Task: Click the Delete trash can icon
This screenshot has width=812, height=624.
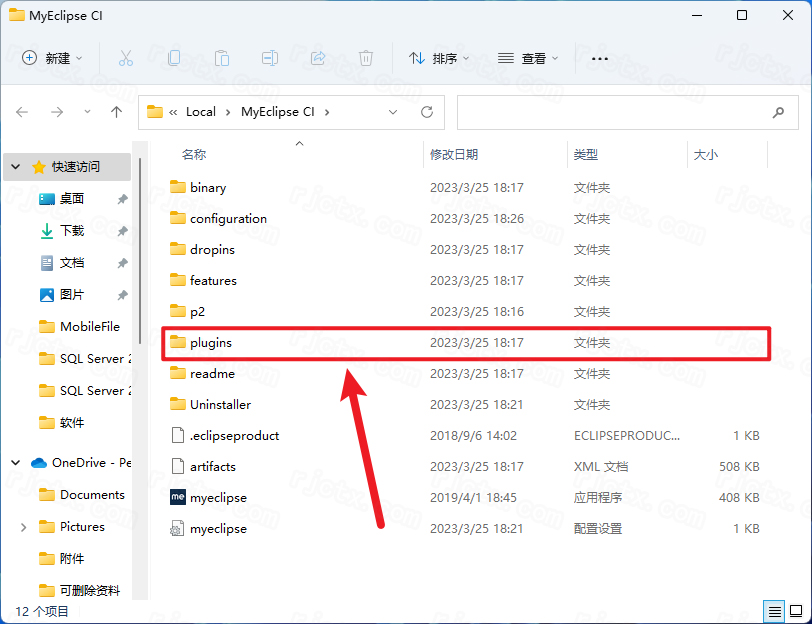Action: click(366, 58)
